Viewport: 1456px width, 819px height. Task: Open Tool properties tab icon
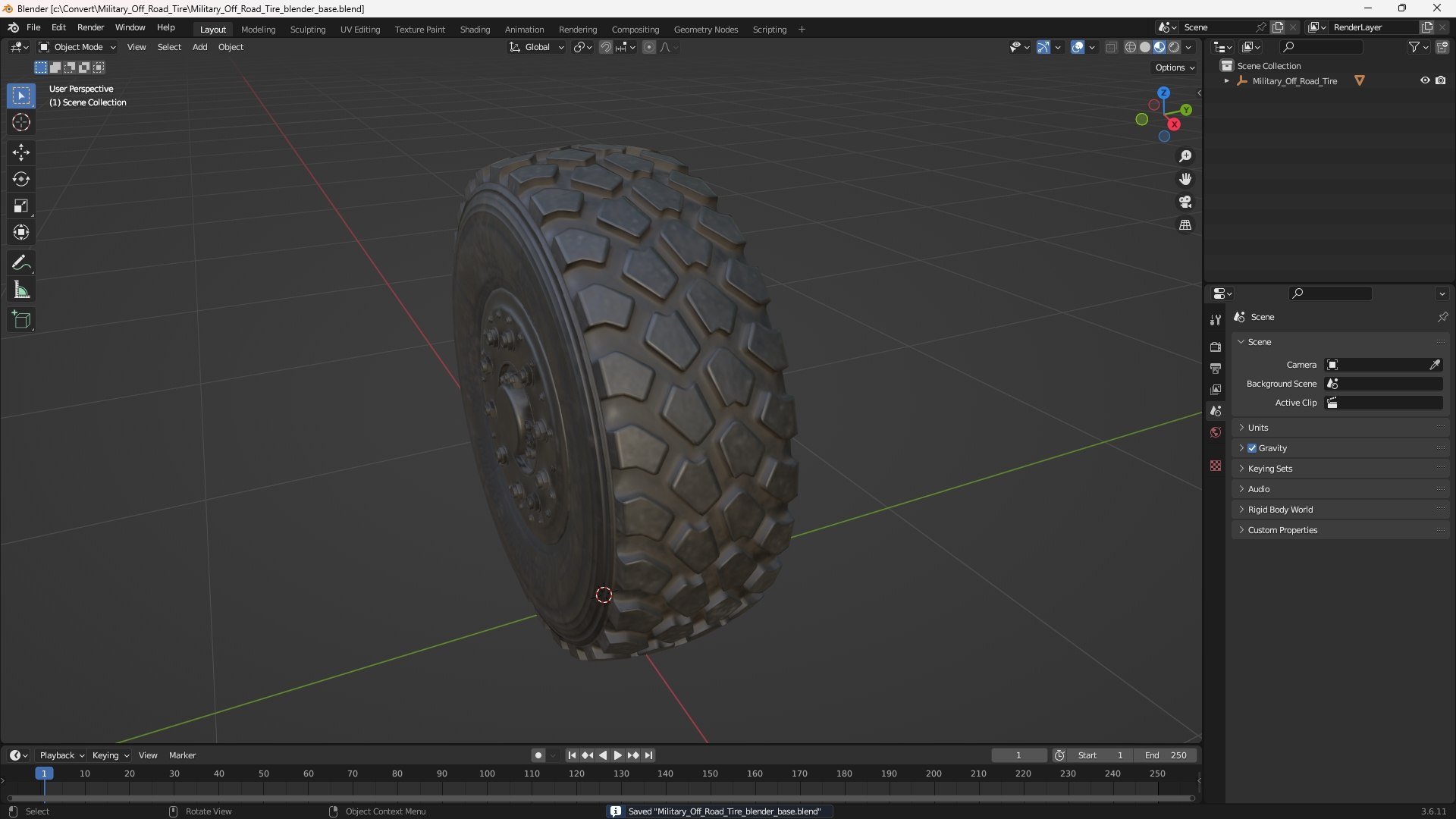[1216, 320]
